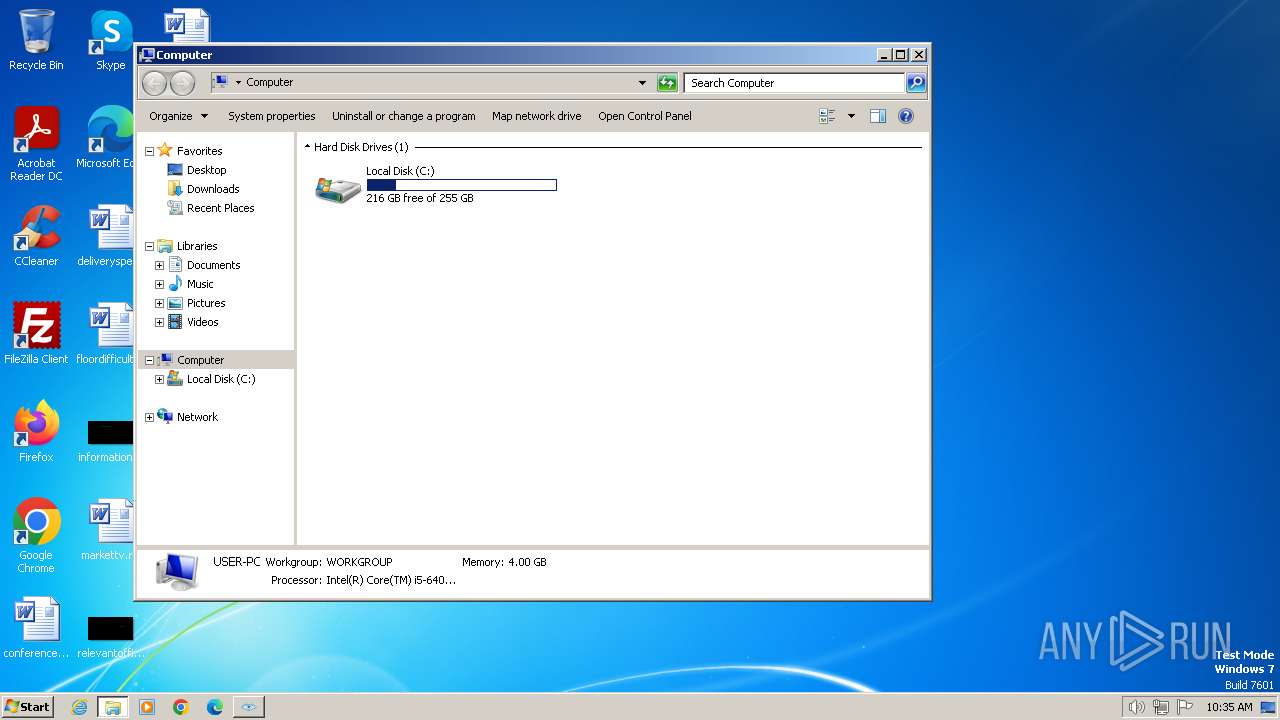Select Videos library
Viewport: 1280px width, 720px height.
pos(202,322)
